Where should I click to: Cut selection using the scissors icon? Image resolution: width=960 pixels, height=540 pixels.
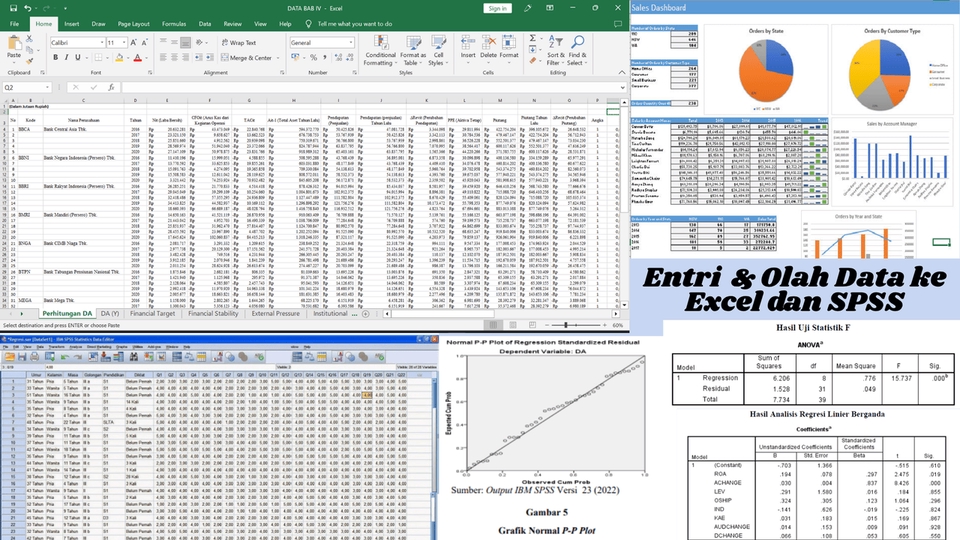coord(29,39)
